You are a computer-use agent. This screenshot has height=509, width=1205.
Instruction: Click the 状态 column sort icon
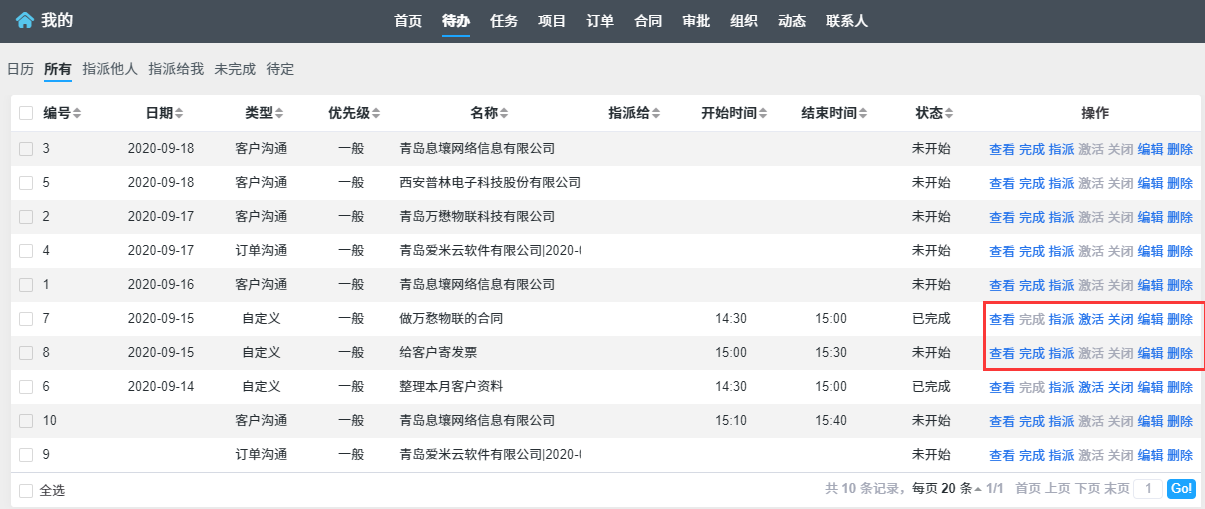(x=949, y=114)
